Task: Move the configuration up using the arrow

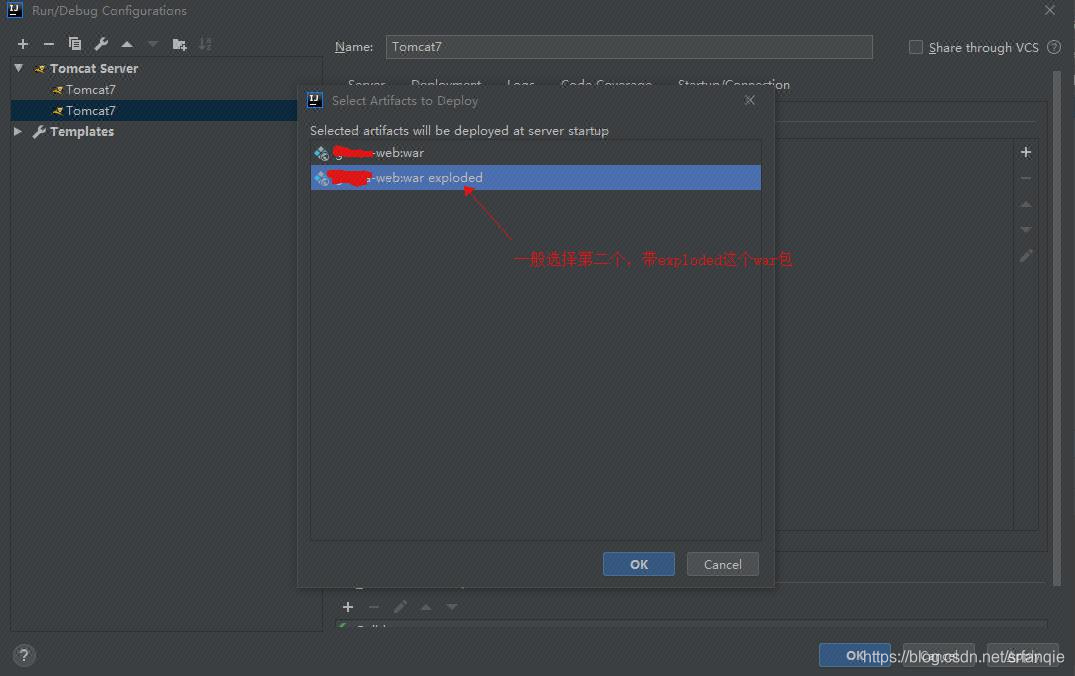Action: click(127, 44)
